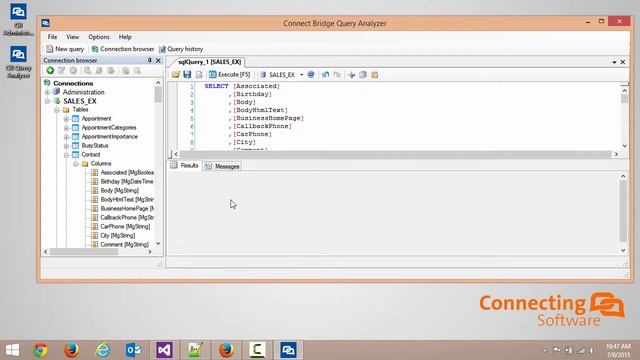The image size is (640, 360).
Task: Open CB Query Analyzer desktop shortcut
Action: [x=18, y=62]
